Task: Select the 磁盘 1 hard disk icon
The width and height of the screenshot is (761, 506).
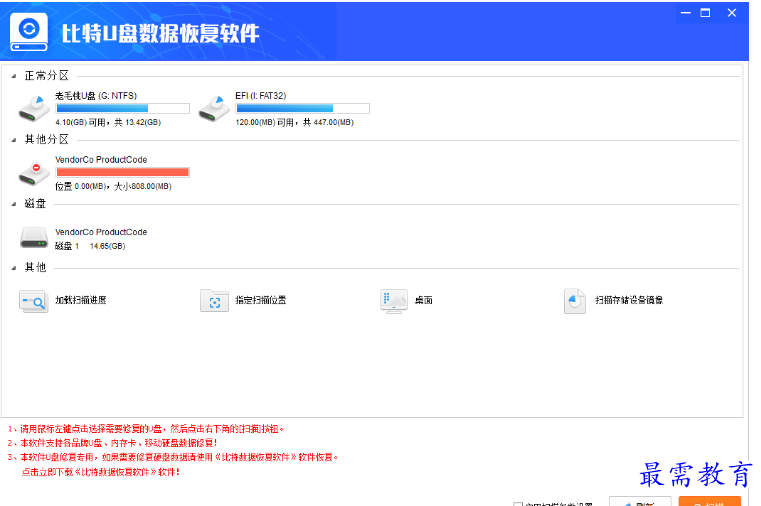Action: click(x=34, y=238)
